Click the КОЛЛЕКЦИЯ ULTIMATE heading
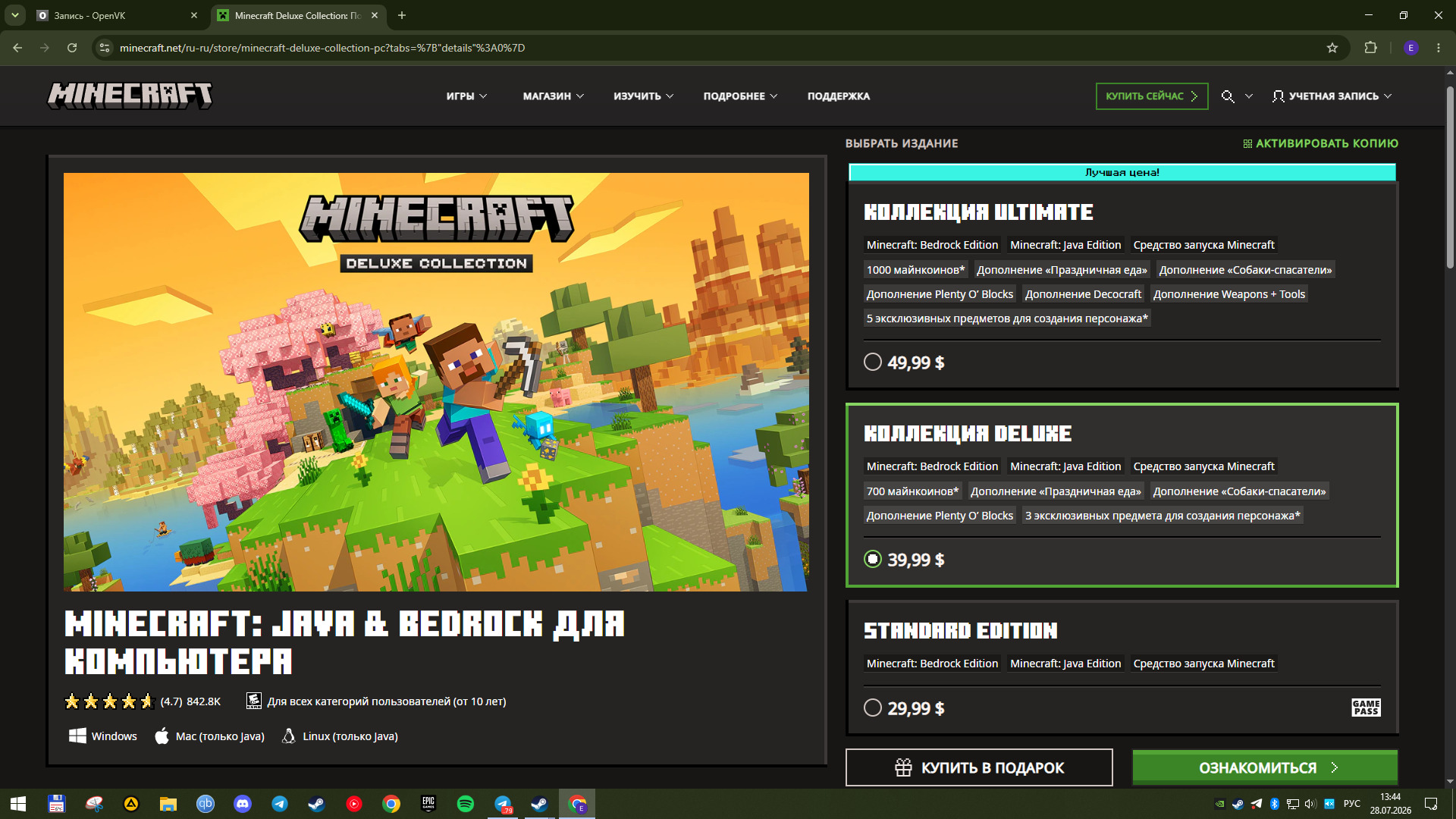 pyautogui.click(x=978, y=212)
